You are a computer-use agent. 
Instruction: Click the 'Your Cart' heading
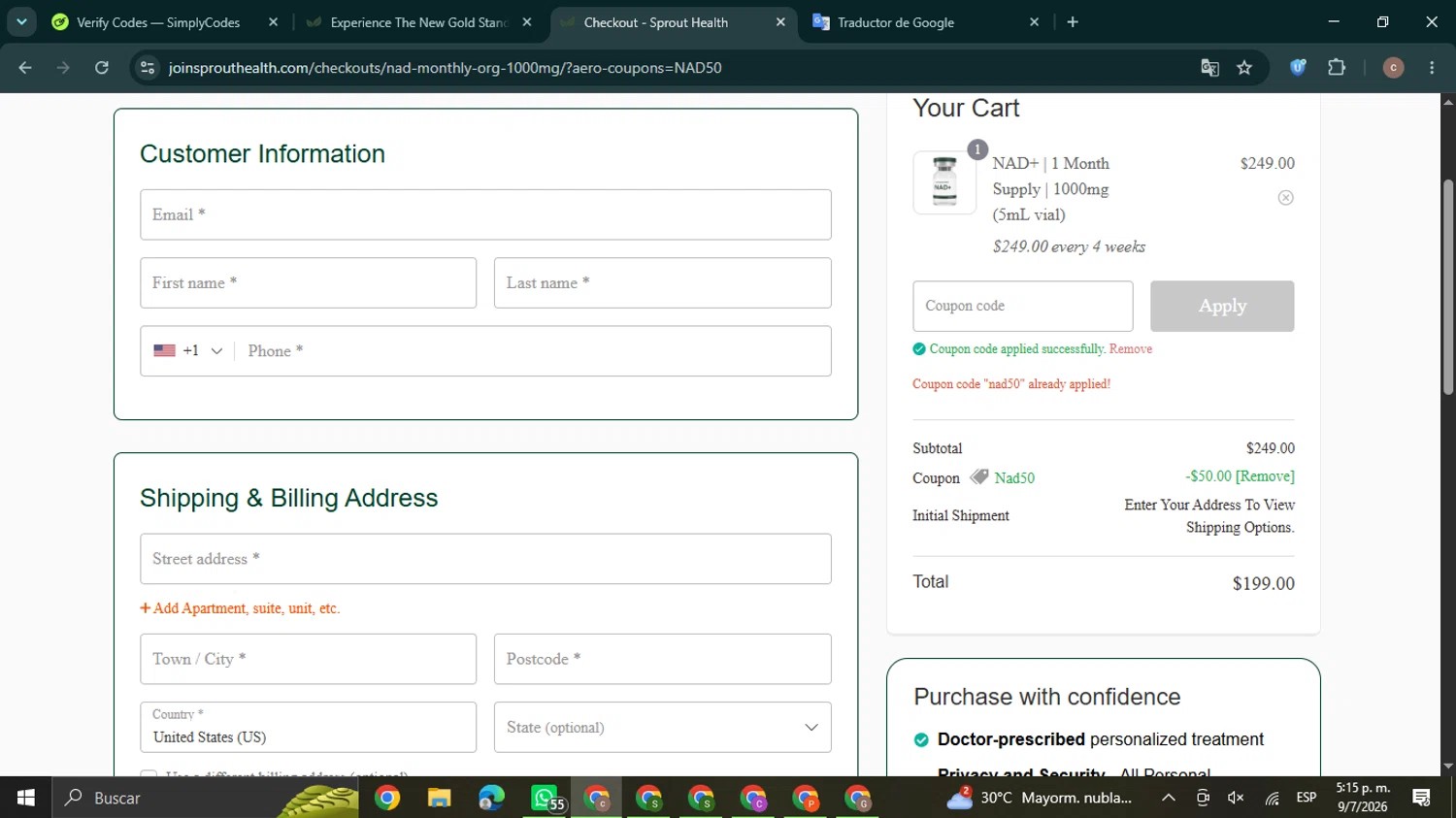(x=966, y=108)
